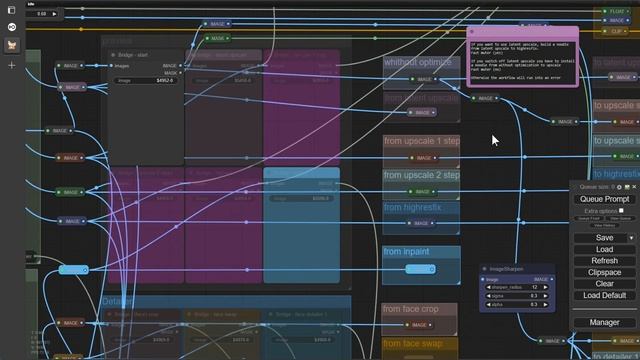This screenshot has height=360, width=640.
Task: Click the Clear button
Action: click(x=604, y=284)
